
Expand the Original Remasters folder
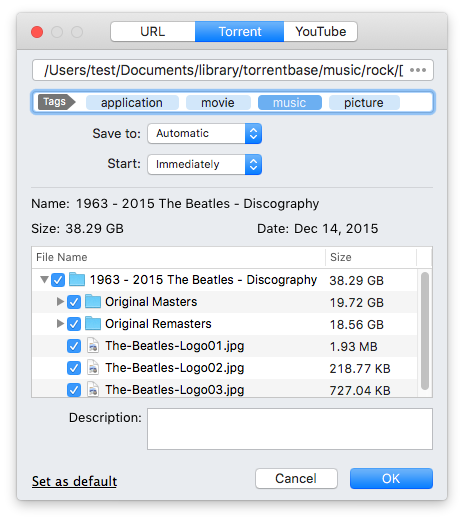coord(60,324)
